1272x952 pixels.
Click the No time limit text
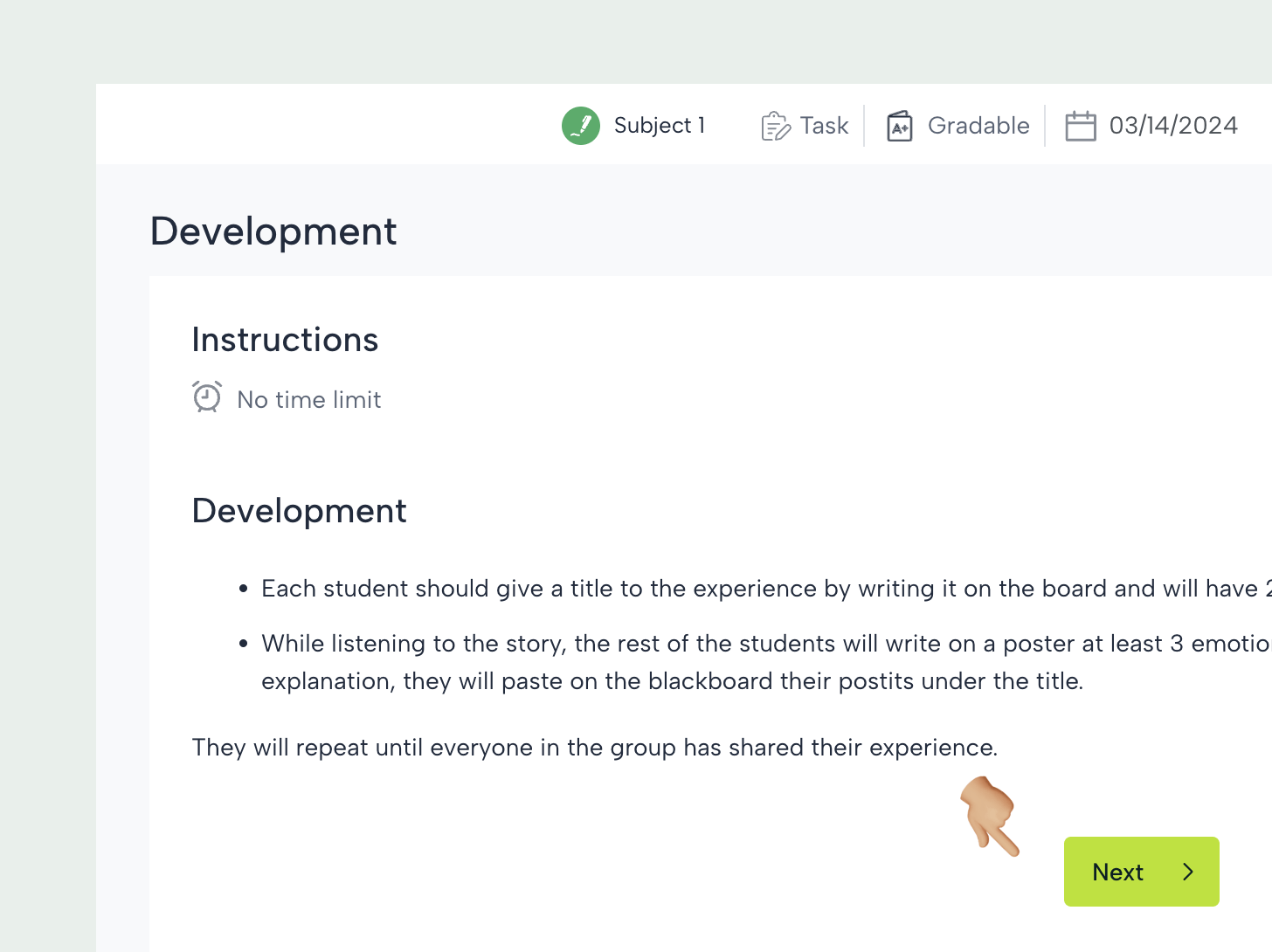(x=309, y=400)
